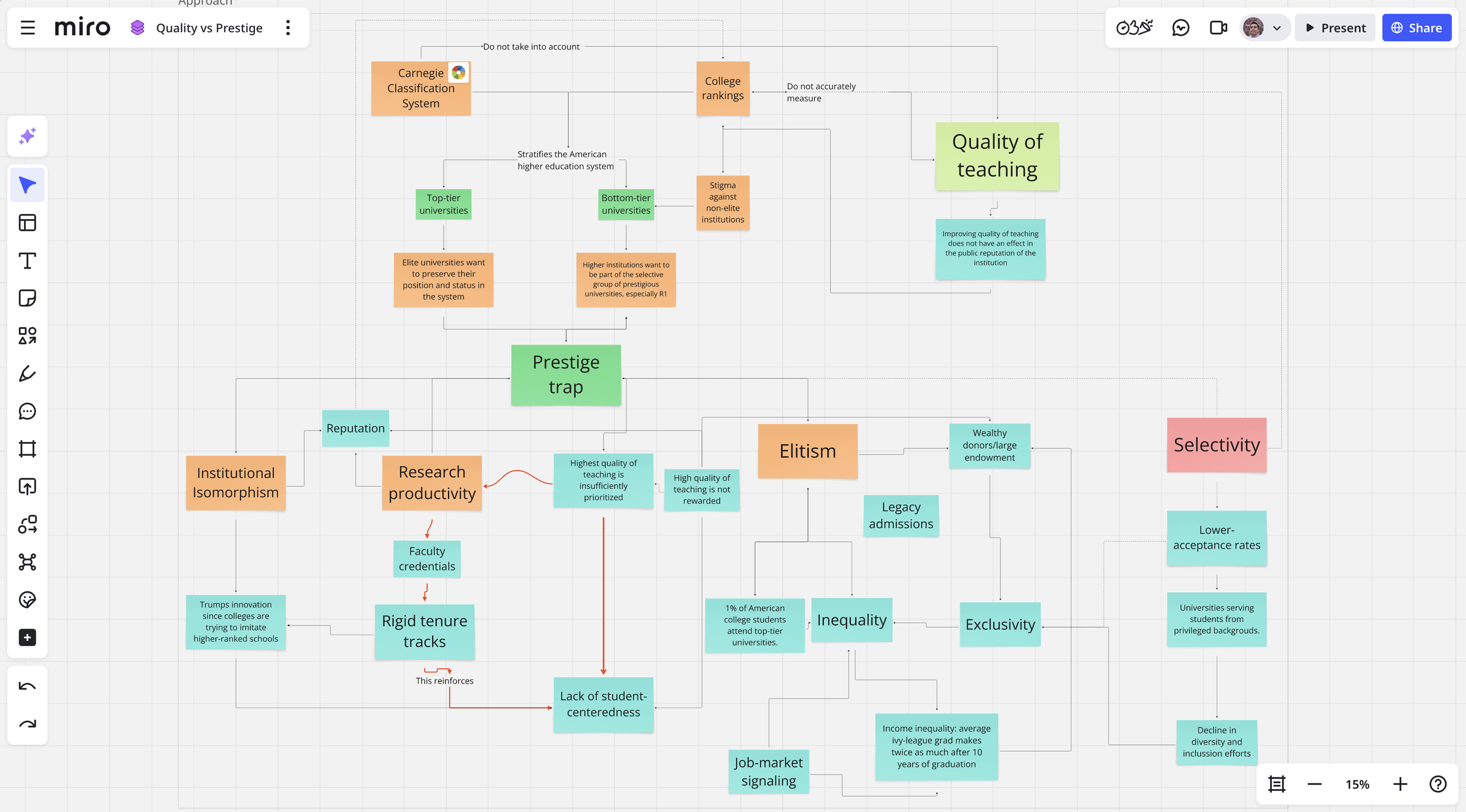Viewport: 1466px width, 812px height.
Task: Toggle fit-to-screen frames icon near zoom
Action: click(x=1277, y=784)
